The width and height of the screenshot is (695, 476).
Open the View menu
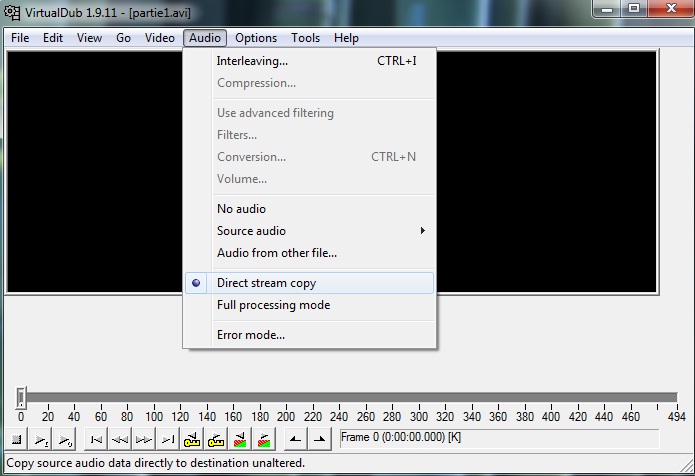(89, 38)
